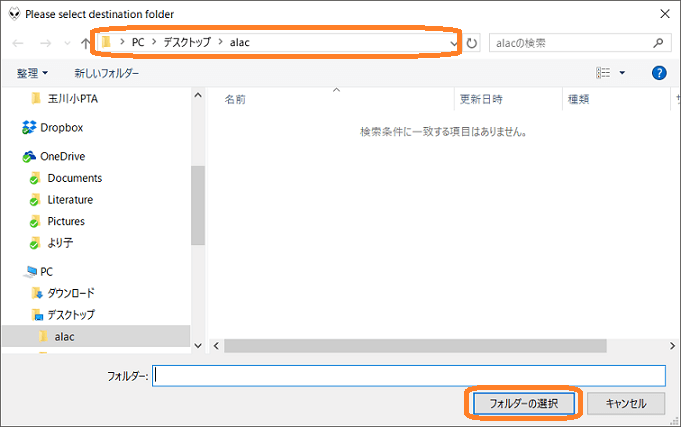Select OneDrive in the navigation pane

[63, 156]
